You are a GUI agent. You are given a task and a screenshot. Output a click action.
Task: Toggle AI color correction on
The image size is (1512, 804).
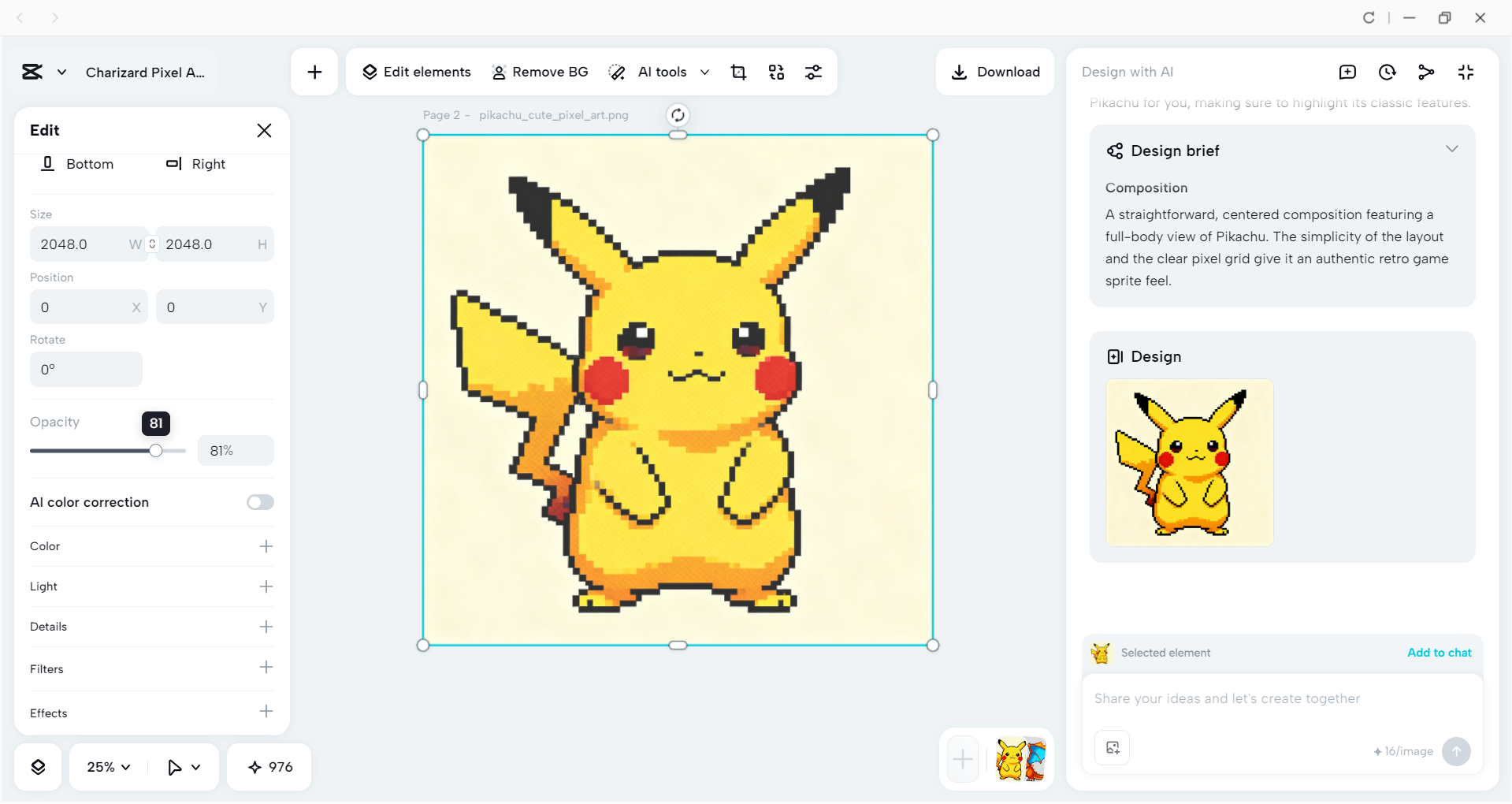click(260, 502)
